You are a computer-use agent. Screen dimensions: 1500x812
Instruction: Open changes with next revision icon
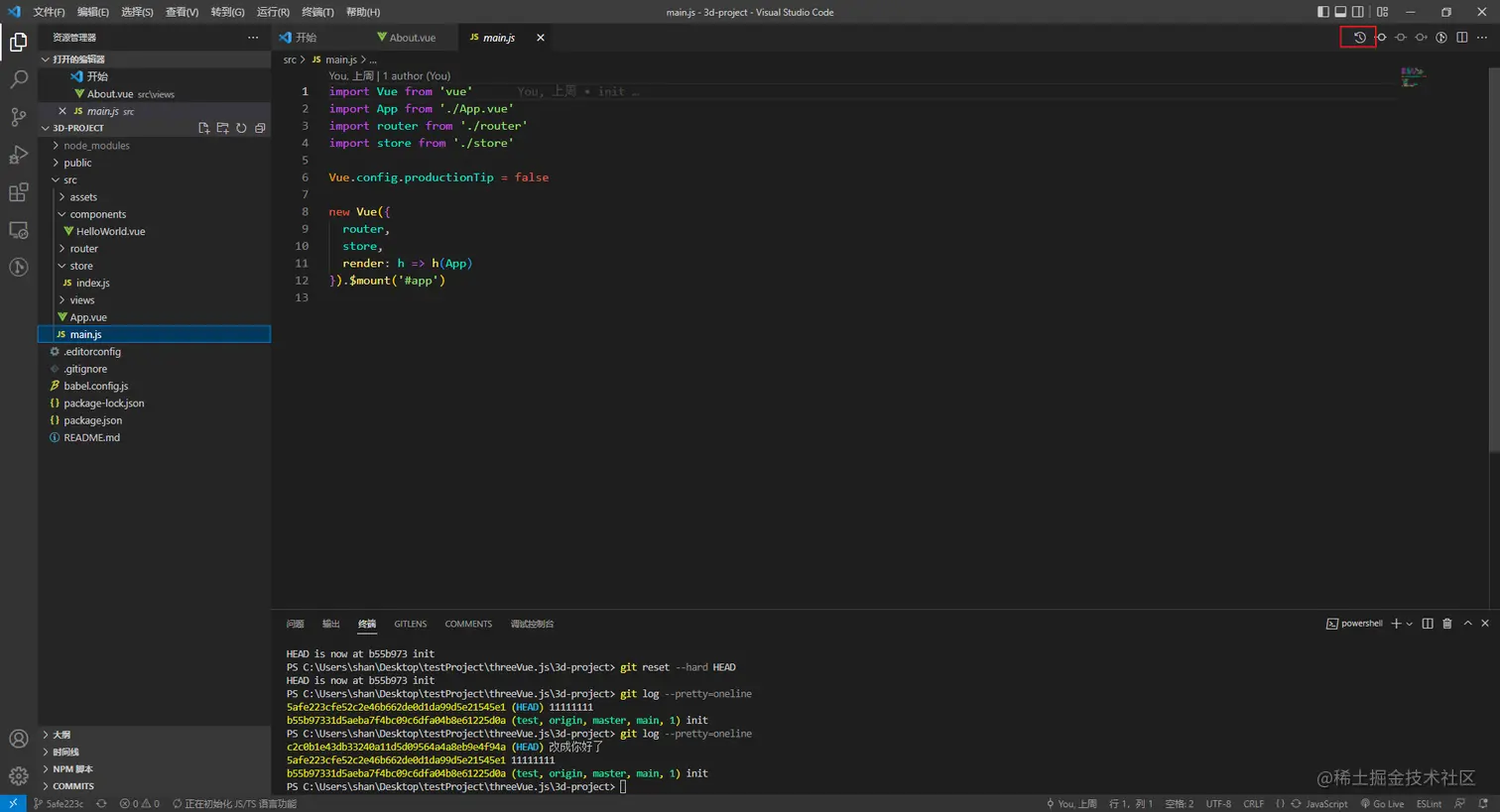(1421, 38)
